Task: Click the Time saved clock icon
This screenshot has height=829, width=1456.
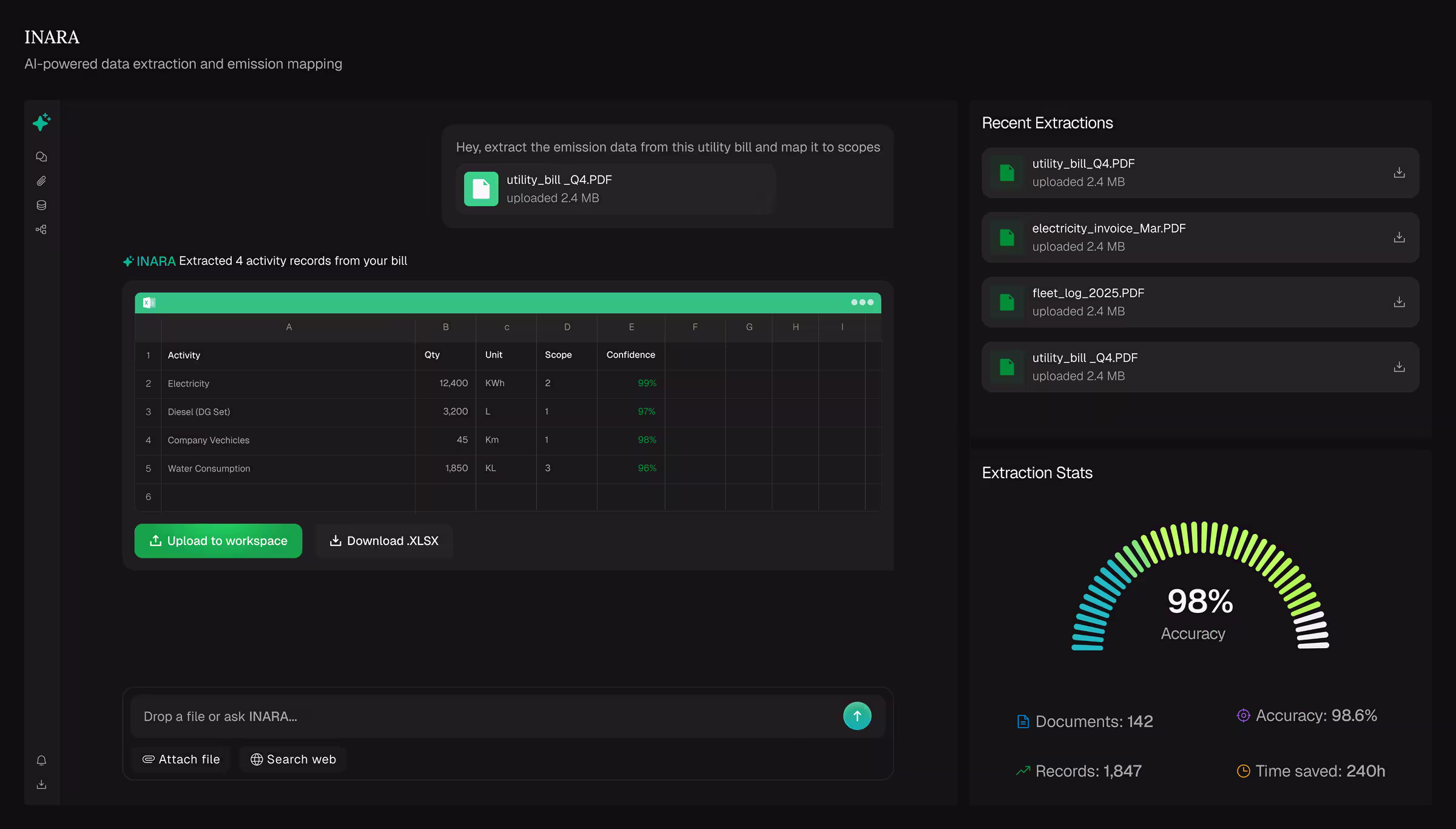Action: [1243, 771]
